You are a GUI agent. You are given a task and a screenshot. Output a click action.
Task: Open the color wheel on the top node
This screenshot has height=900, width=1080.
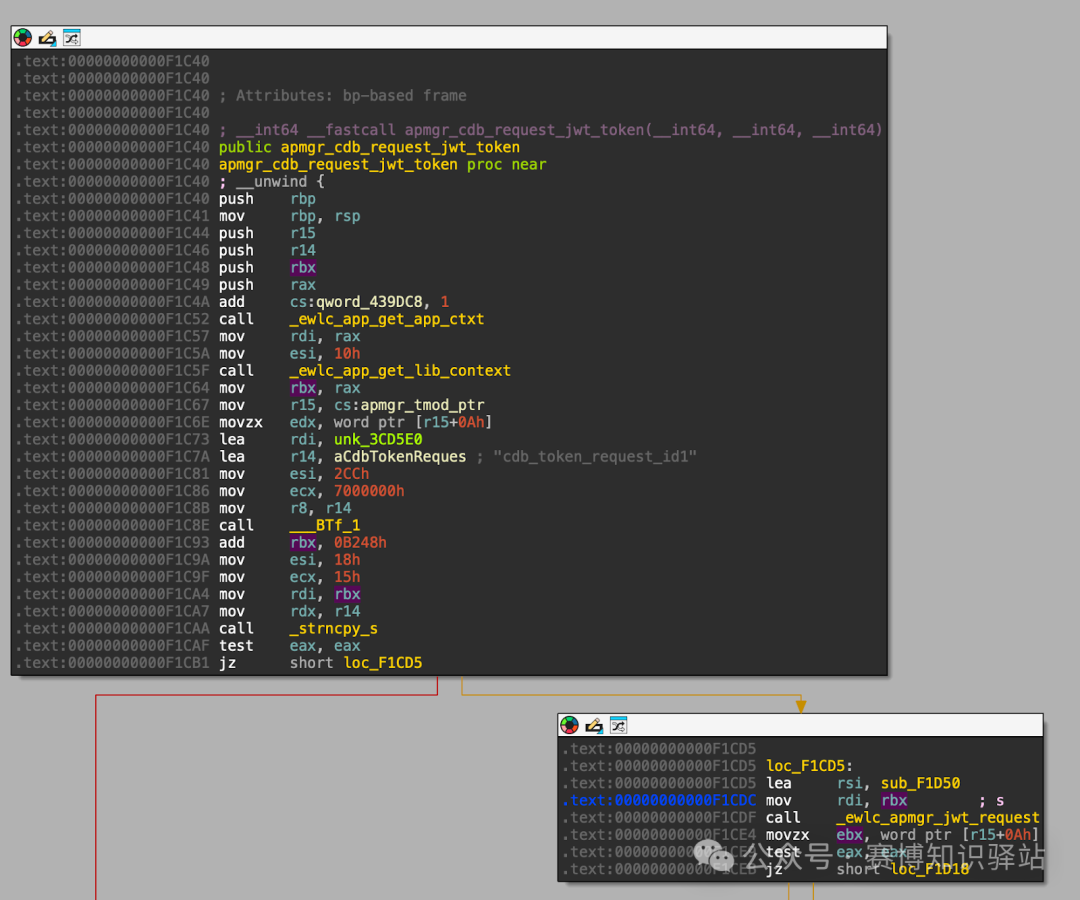tap(22, 37)
